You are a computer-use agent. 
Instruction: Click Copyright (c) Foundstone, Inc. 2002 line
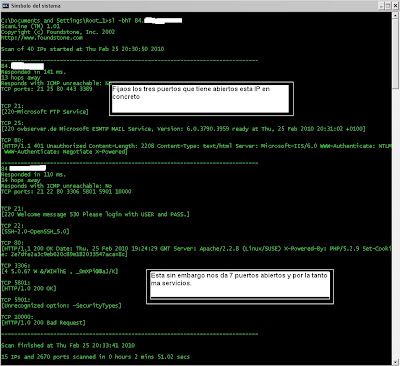(58, 32)
